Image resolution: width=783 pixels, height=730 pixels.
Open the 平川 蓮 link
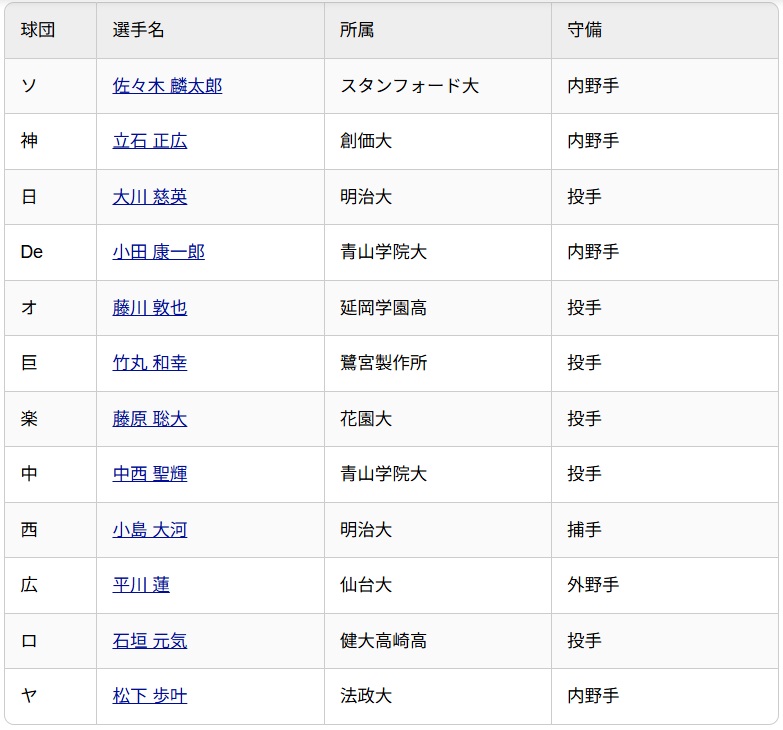coord(141,585)
